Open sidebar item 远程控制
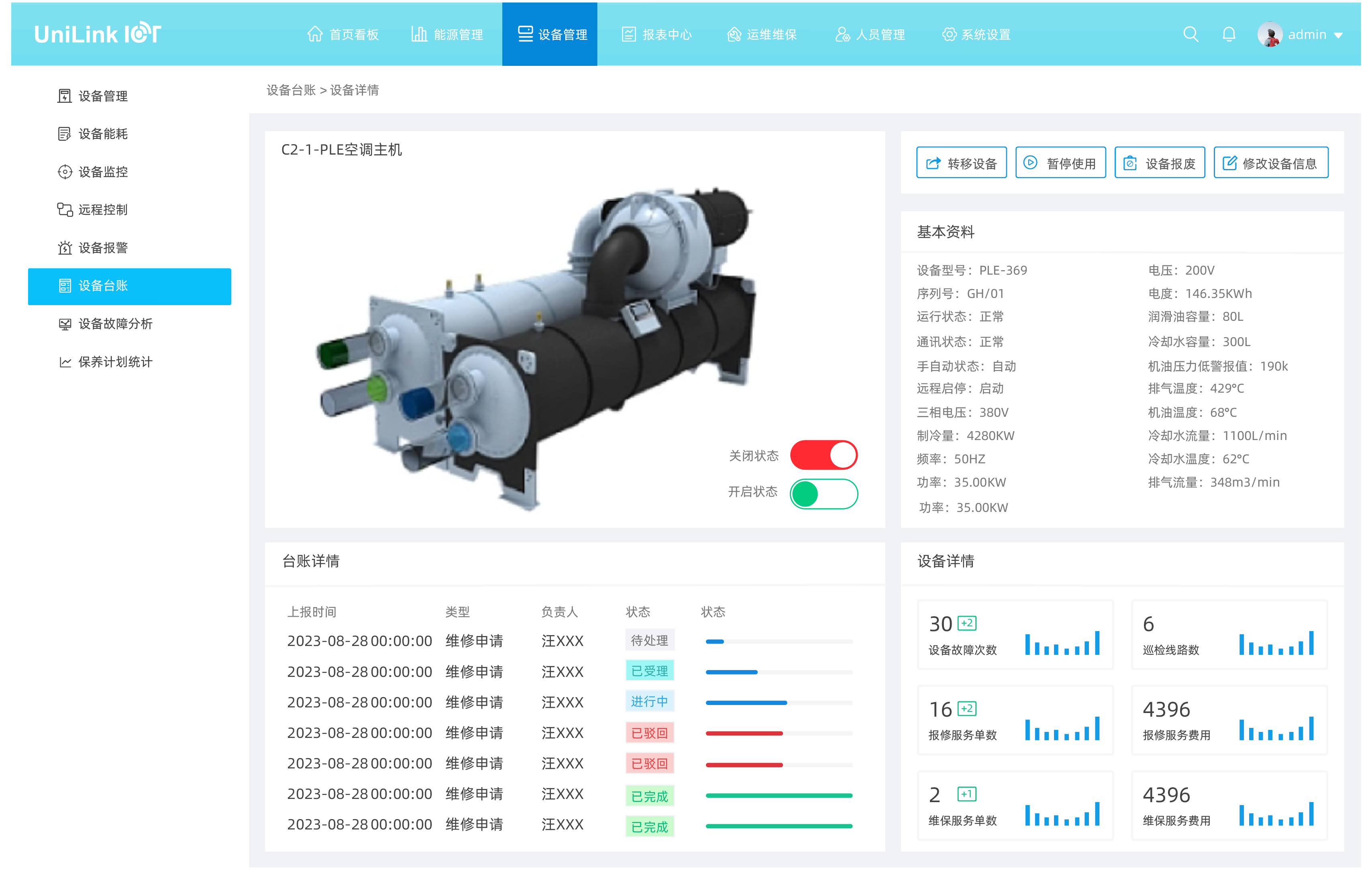The width and height of the screenshot is (1372, 870). point(92,210)
